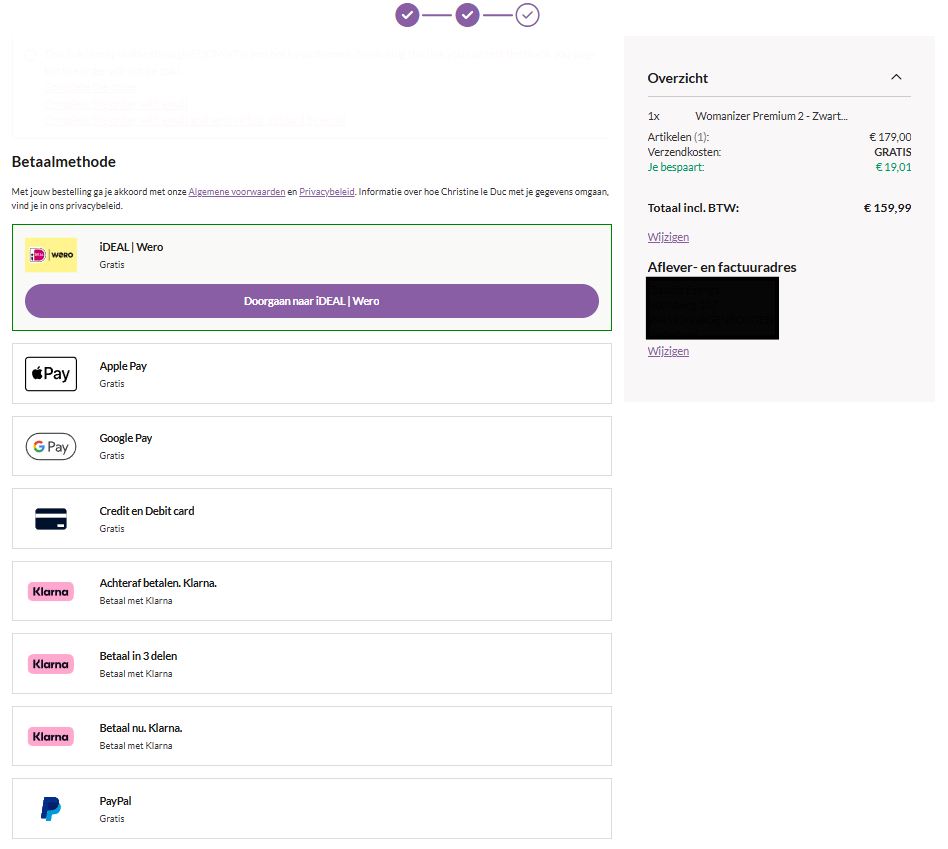This screenshot has width=948, height=849.
Task: Click Klarna logo beside Betaal in 3 delen
Action: point(51,664)
